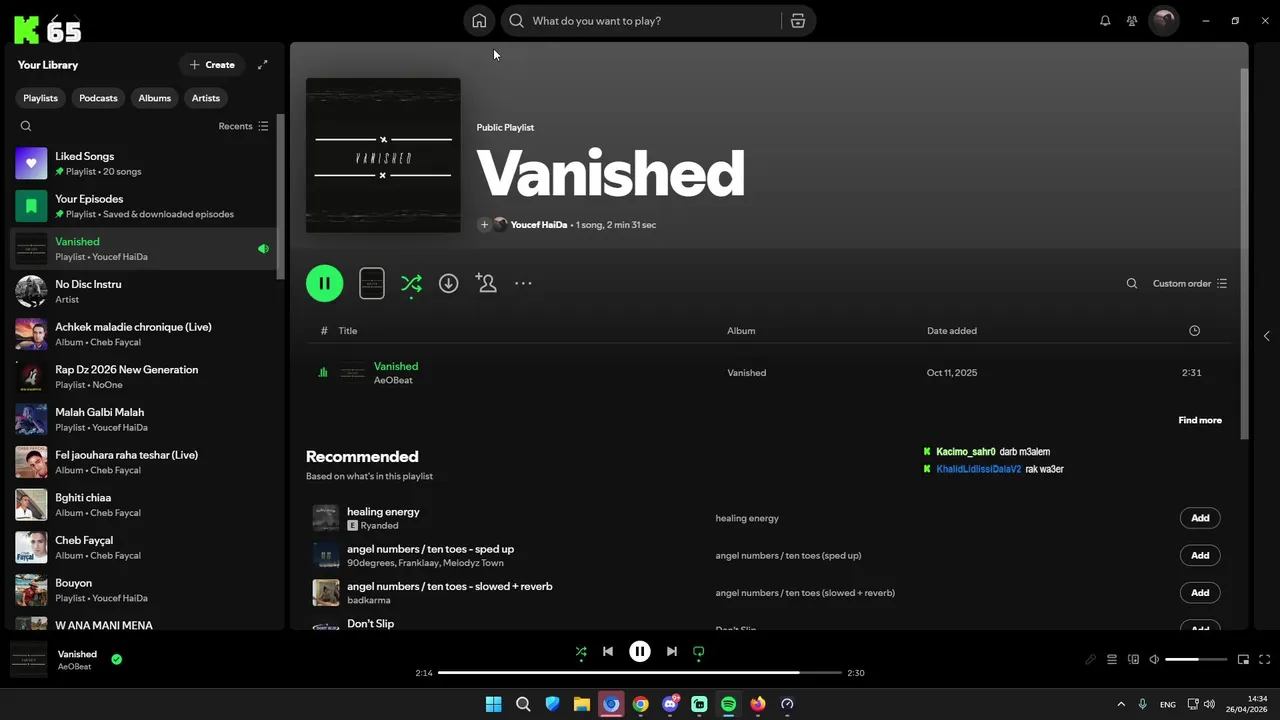Image resolution: width=1280 pixels, height=720 pixels.
Task: Pause playback with the large green button
Action: [325, 284]
